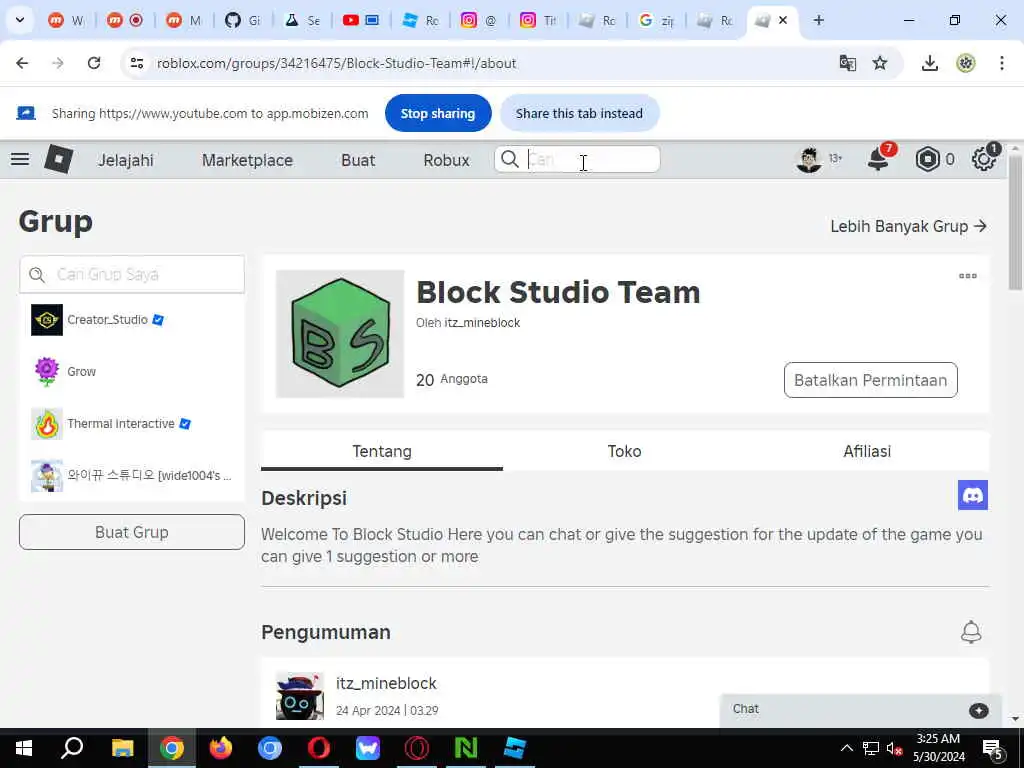The width and height of the screenshot is (1024, 768).
Task: Bookmark this page with the star icon
Action: pos(880,63)
